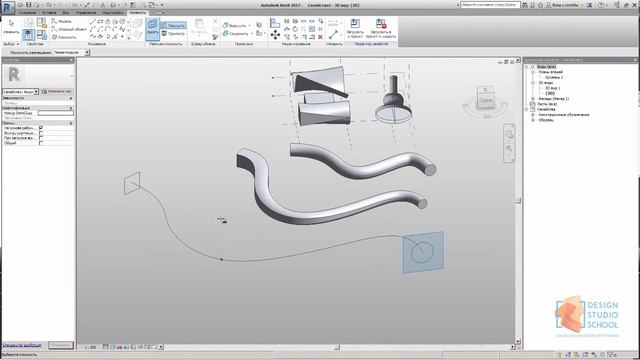Close the project browser panel
This screenshot has height=360, width=640.
click(x=635, y=60)
